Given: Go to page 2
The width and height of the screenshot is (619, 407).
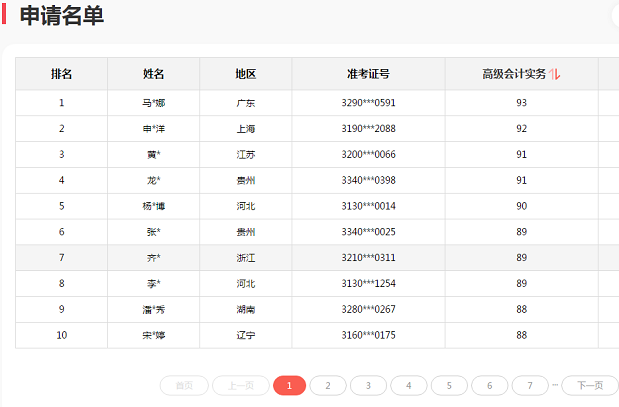Looking at the screenshot, I should [x=328, y=385].
